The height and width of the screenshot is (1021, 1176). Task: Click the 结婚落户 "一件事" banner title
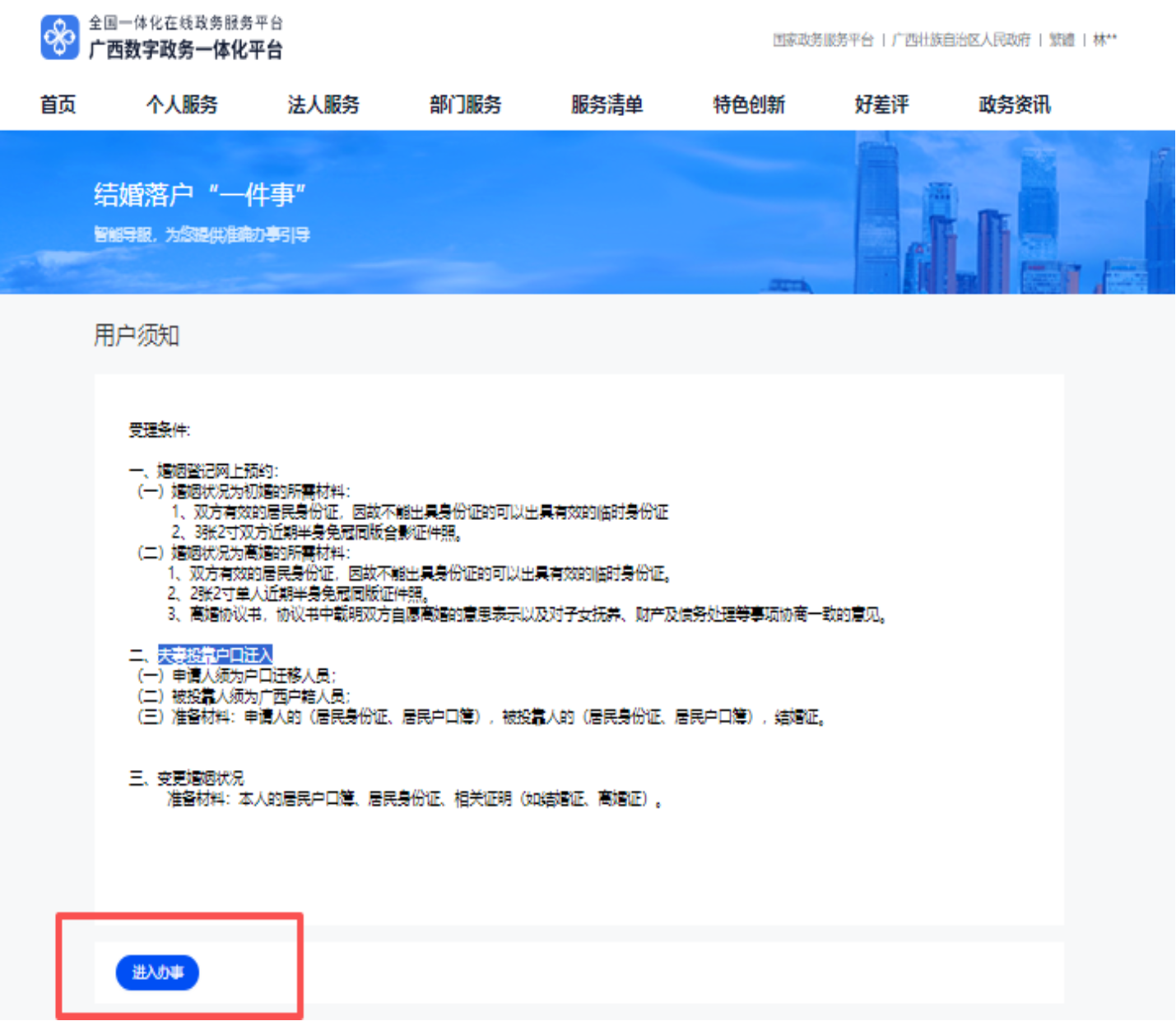coord(199,195)
